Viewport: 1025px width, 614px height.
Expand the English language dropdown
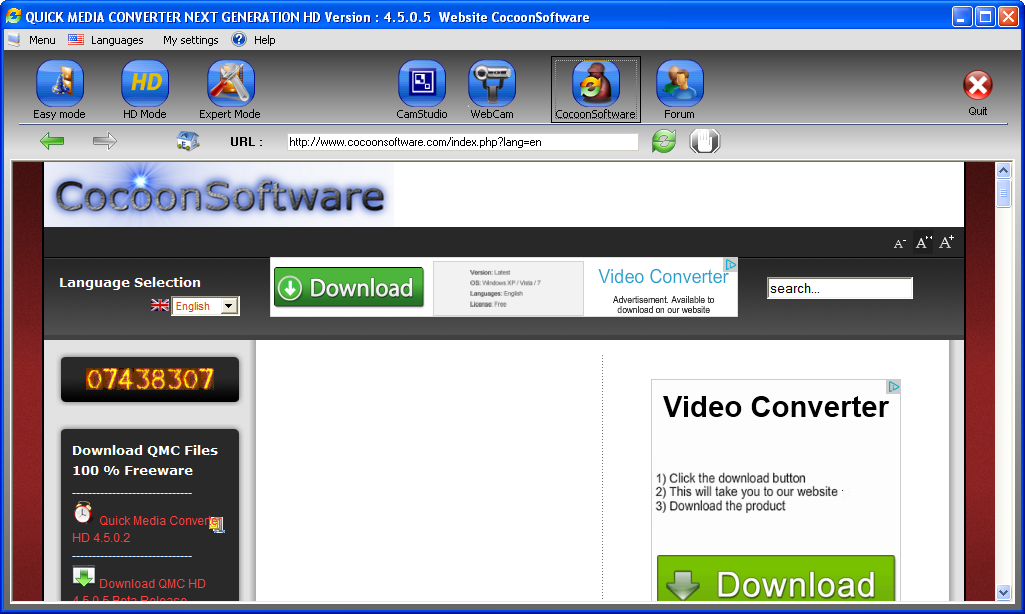229,305
